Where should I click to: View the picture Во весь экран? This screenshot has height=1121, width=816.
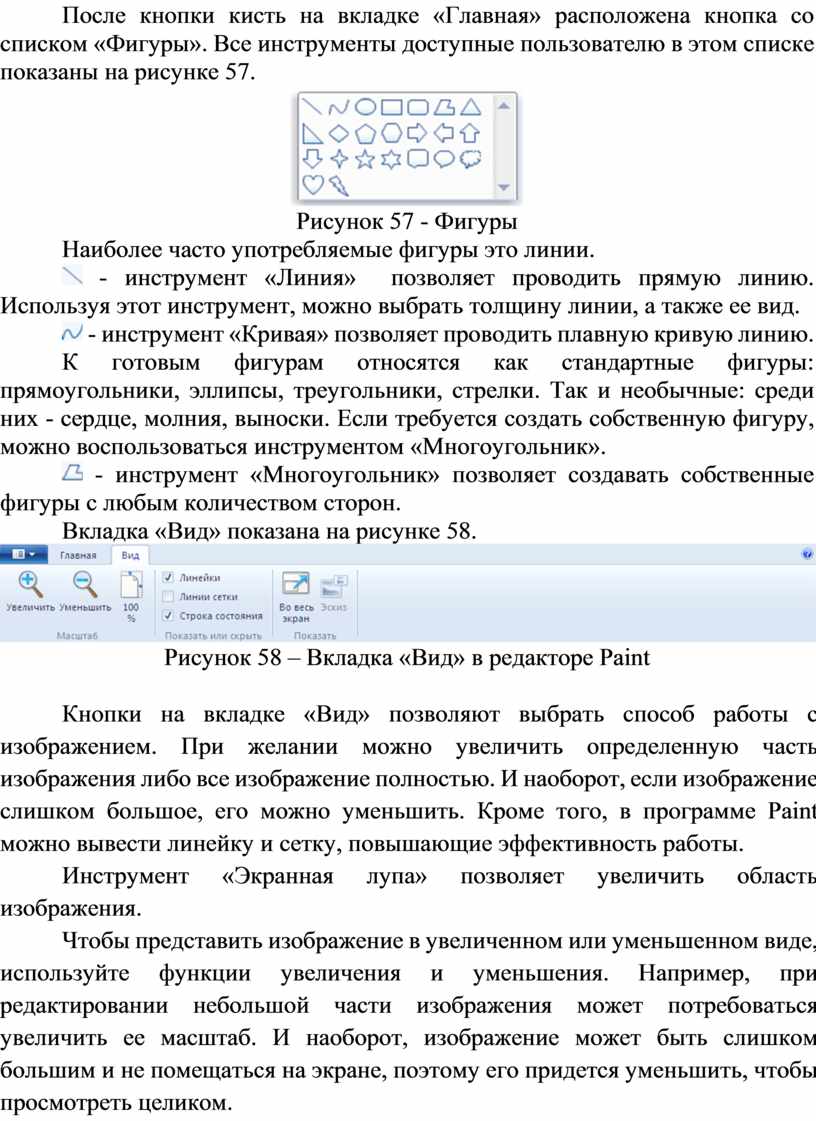(x=295, y=597)
